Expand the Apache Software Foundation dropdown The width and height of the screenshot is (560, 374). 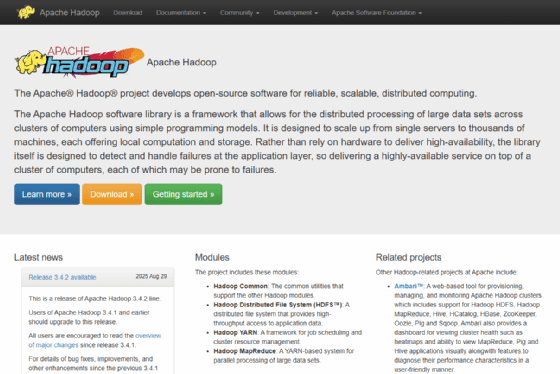pyautogui.click(x=376, y=13)
